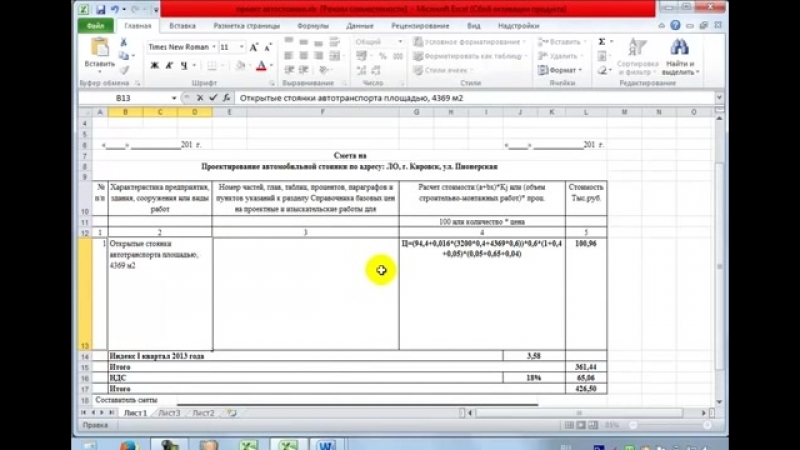Image resolution: width=800 pixels, height=450 pixels.
Task: Click the Paste (Вставить) clipboard icon
Action: [x=99, y=49]
